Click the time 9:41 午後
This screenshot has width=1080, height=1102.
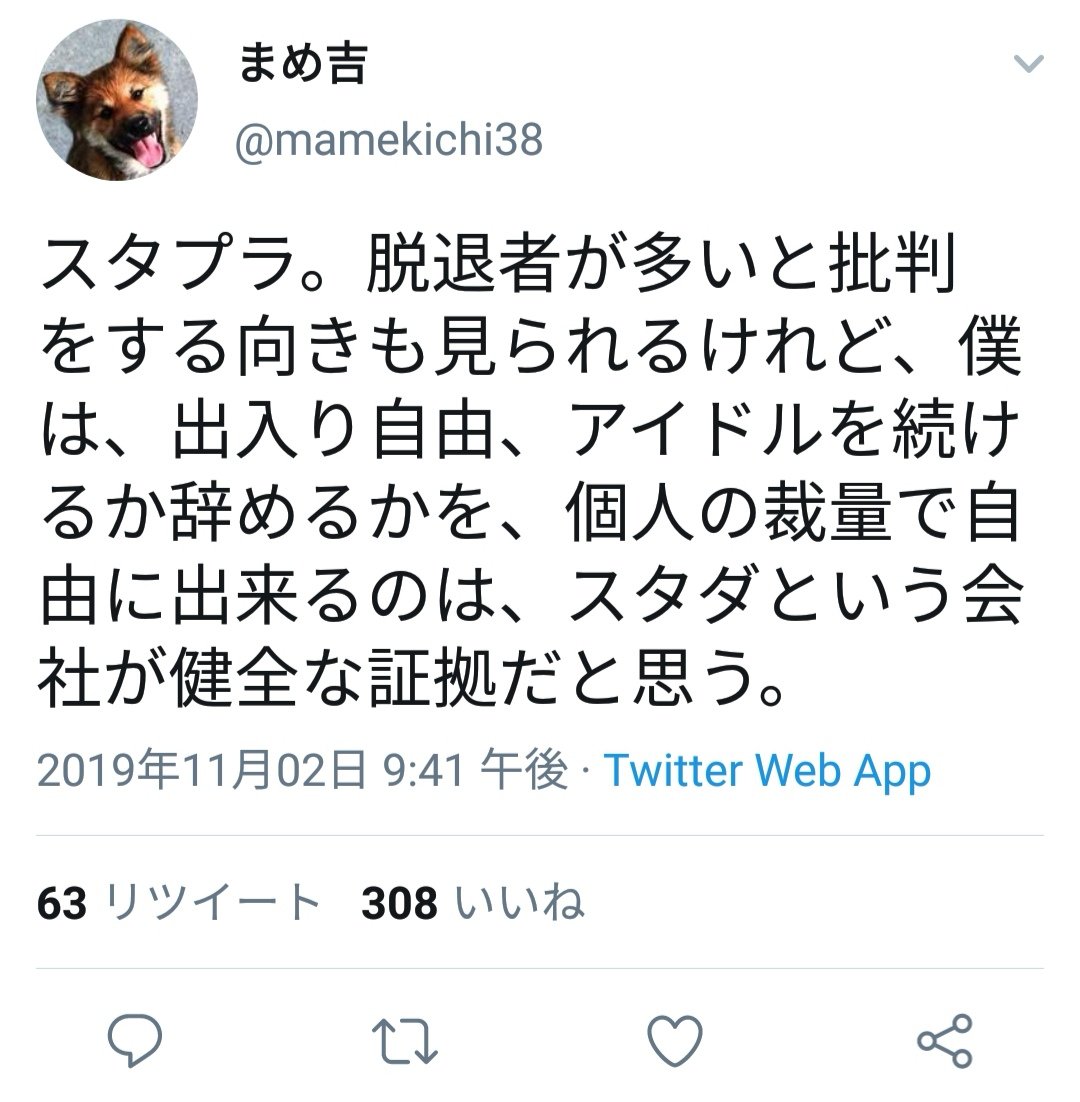click(476, 770)
